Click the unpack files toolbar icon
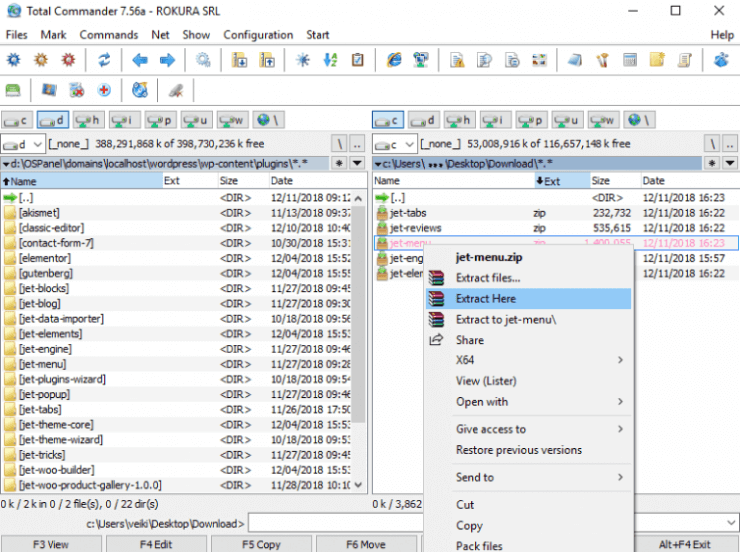 coord(267,60)
